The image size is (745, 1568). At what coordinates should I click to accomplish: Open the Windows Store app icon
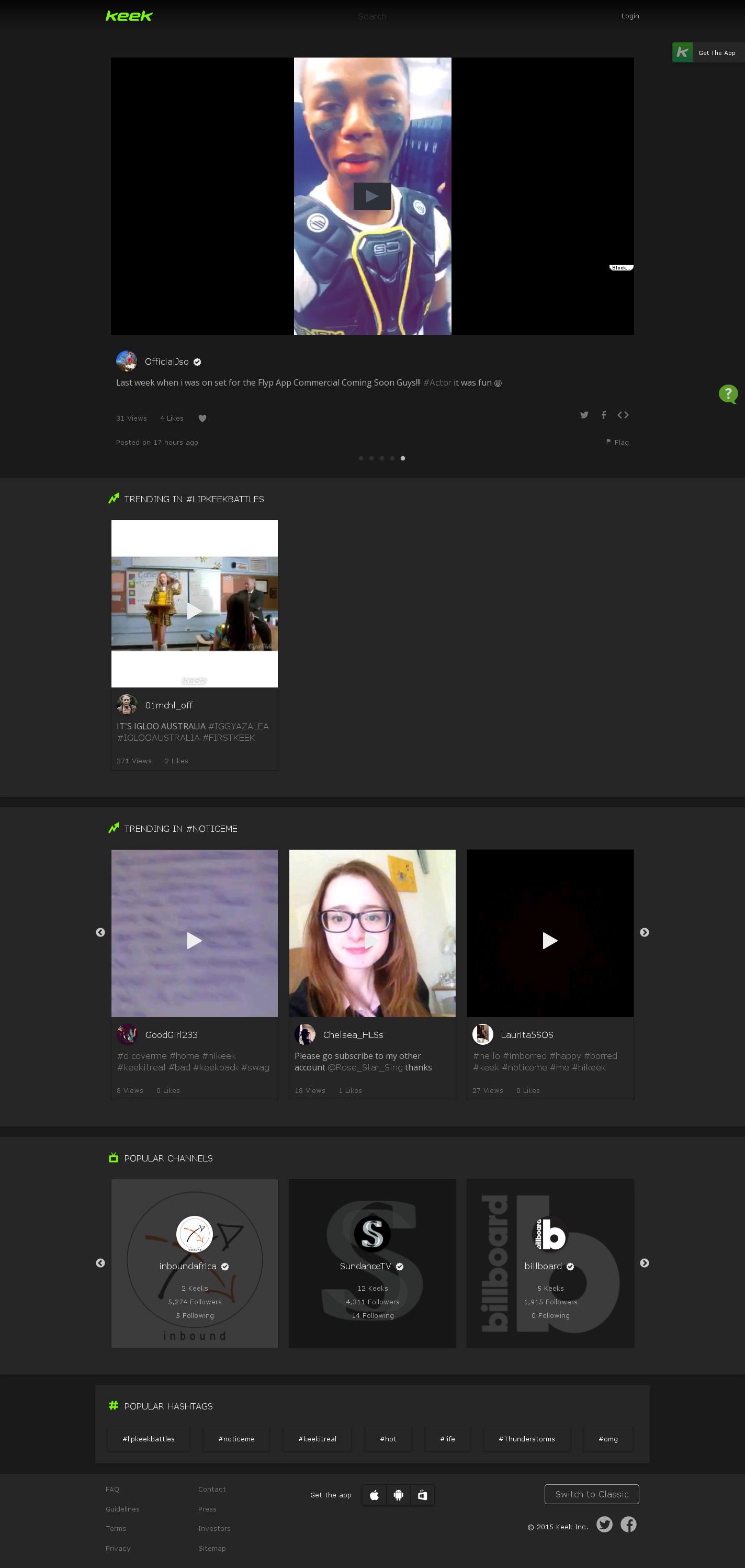tap(422, 1495)
